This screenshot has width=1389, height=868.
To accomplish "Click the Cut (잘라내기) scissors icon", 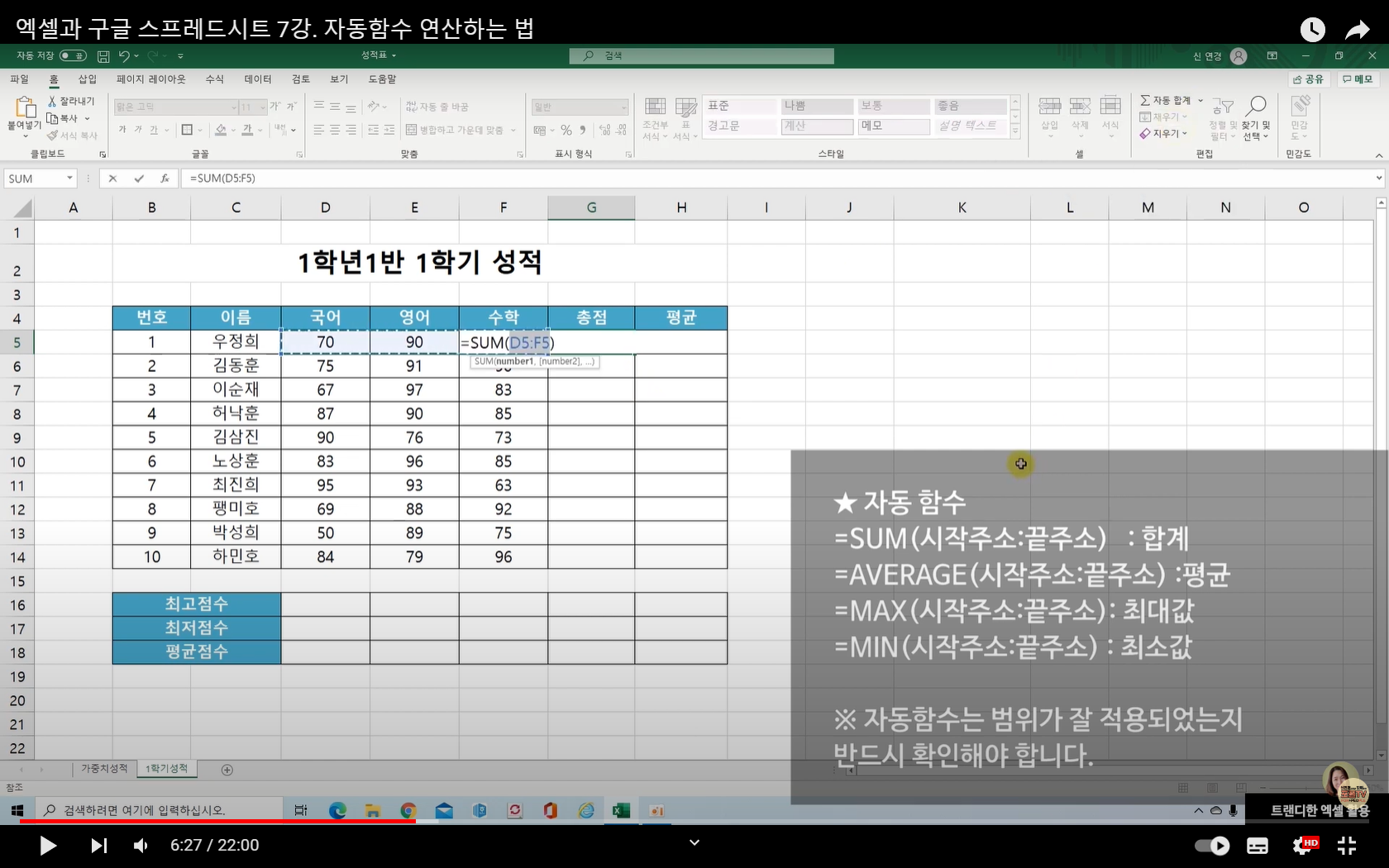I will [x=52, y=101].
